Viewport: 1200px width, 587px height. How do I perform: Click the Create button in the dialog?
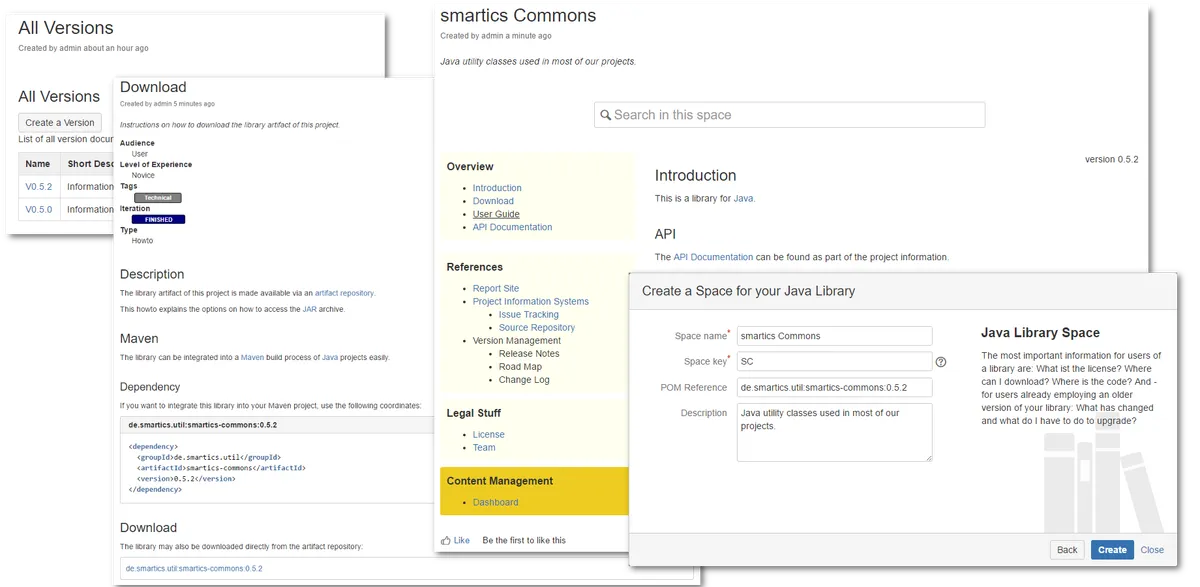click(1112, 549)
